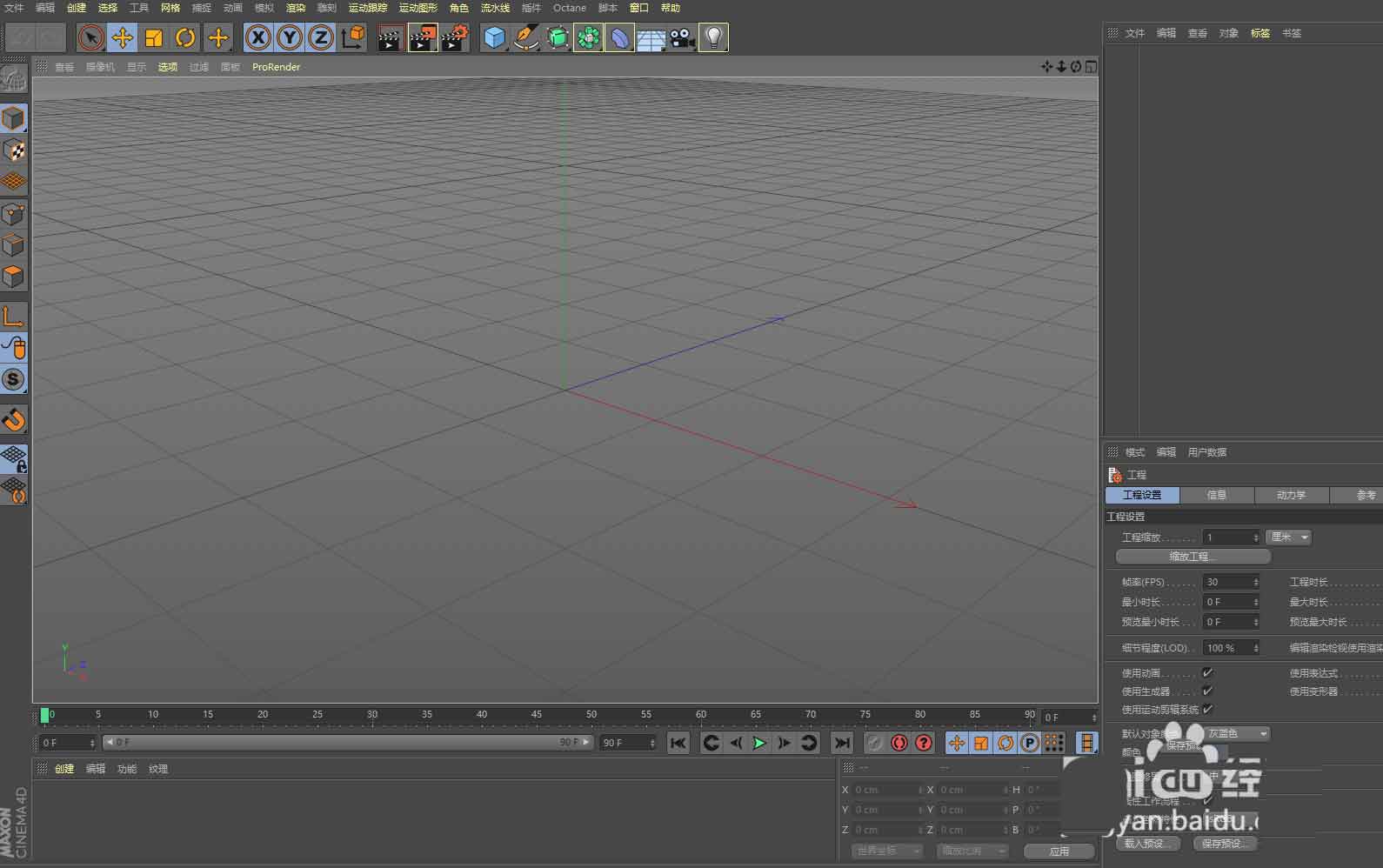The width and height of the screenshot is (1383, 868).
Task: Open the 世界坐标 coordinate system dropdown
Action: coord(885,851)
